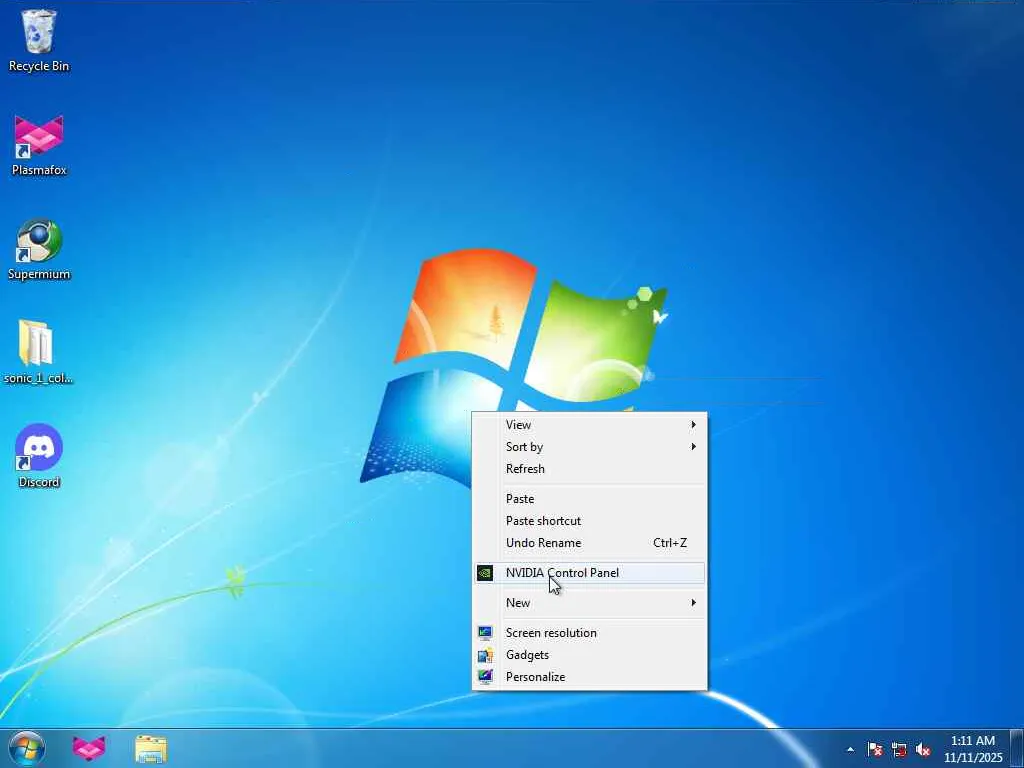The height and width of the screenshot is (768, 1024).
Task: Click the Sort by submenu arrow
Action: 694,447
